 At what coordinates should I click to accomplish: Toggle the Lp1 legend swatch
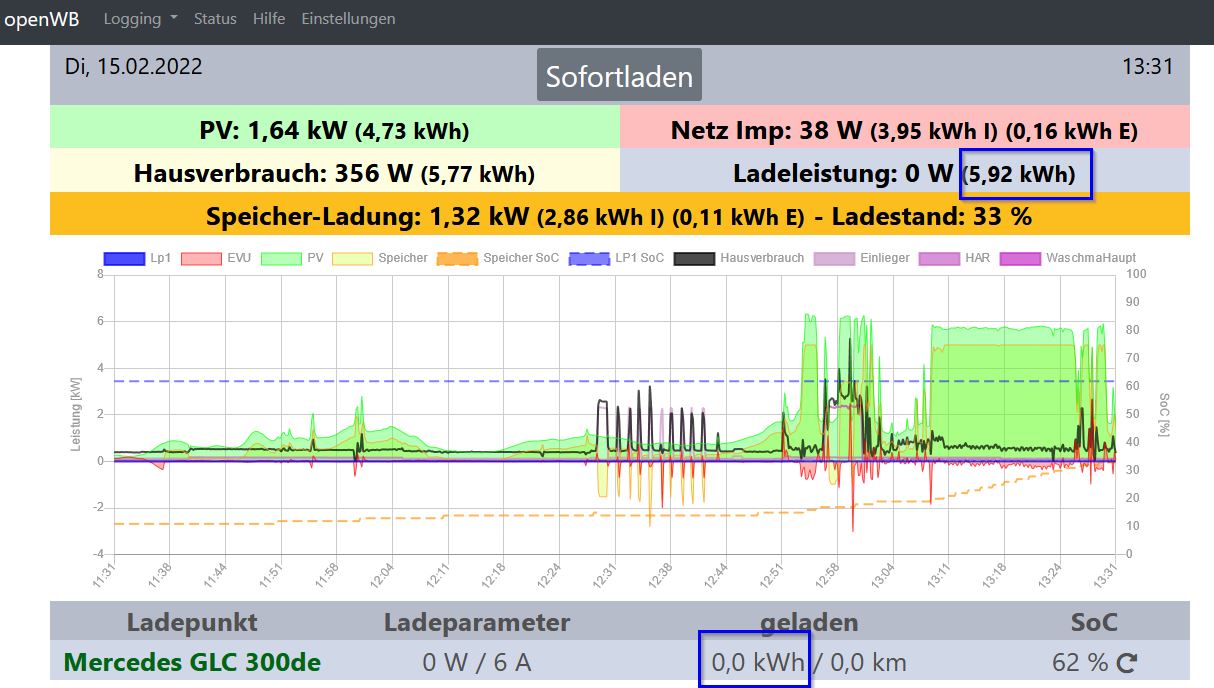click(x=140, y=258)
